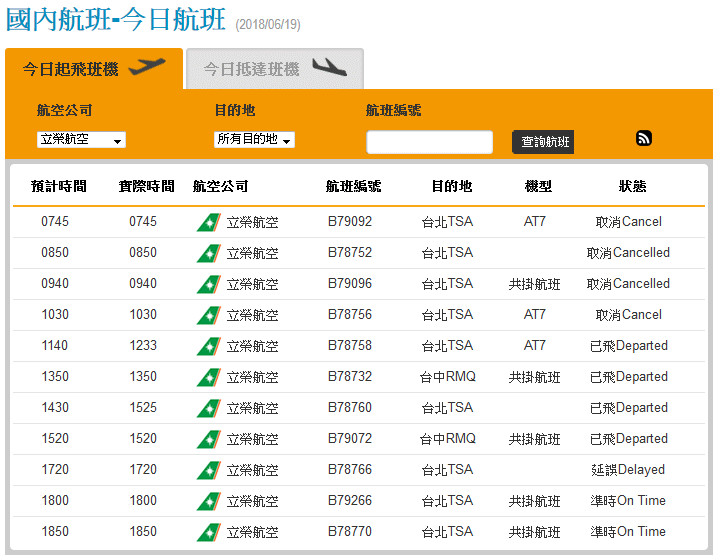Click AT7 aircraft type in B78756 row

[534, 314]
